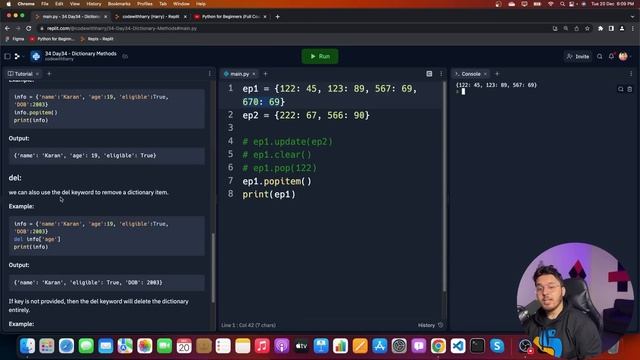The width and height of the screenshot is (640, 360).
Task: Open file History at editor bottom
Action: click(430, 325)
